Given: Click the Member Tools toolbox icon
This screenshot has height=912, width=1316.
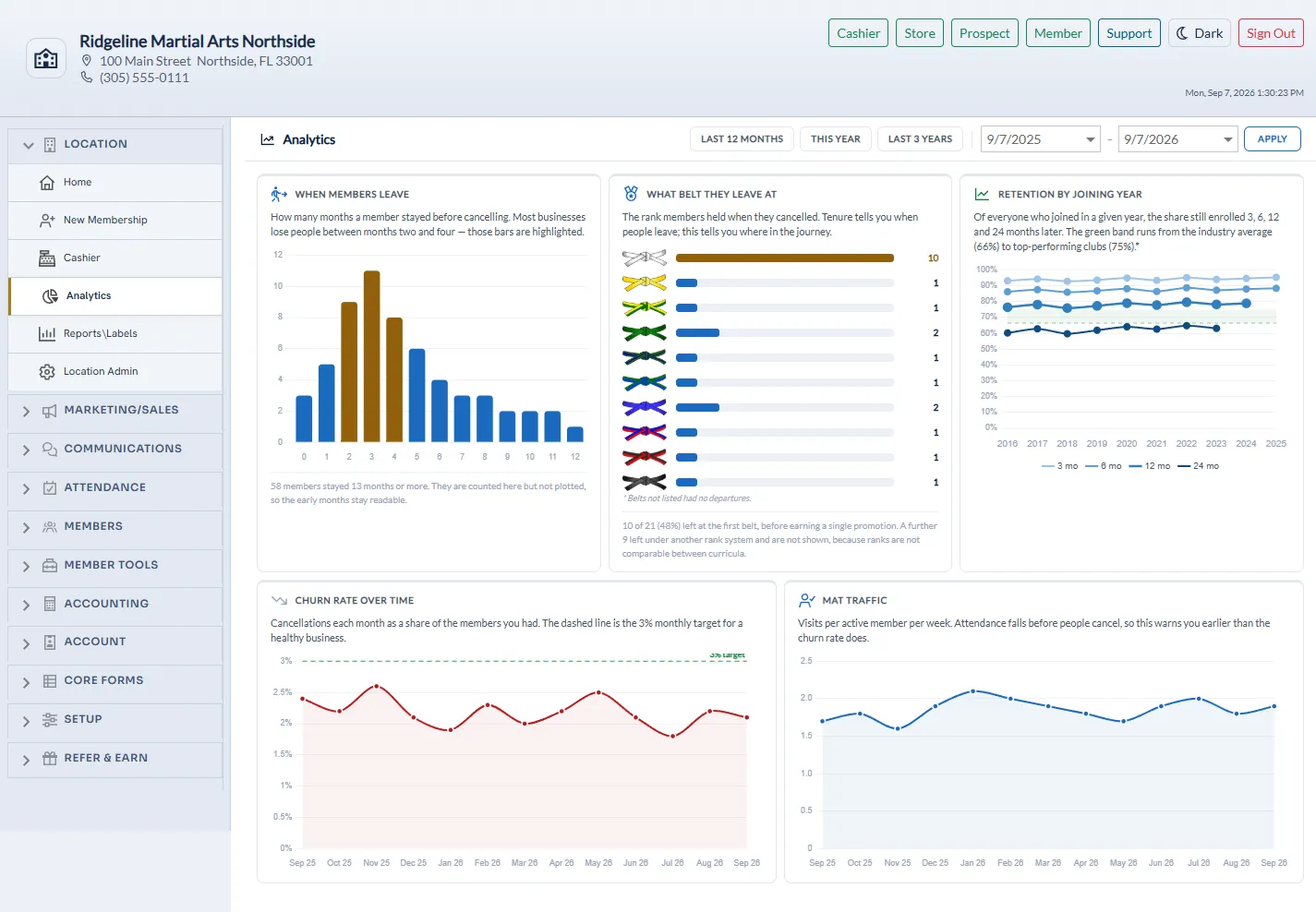Looking at the screenshot, I should pyautogui.click(x=50, y=566).
